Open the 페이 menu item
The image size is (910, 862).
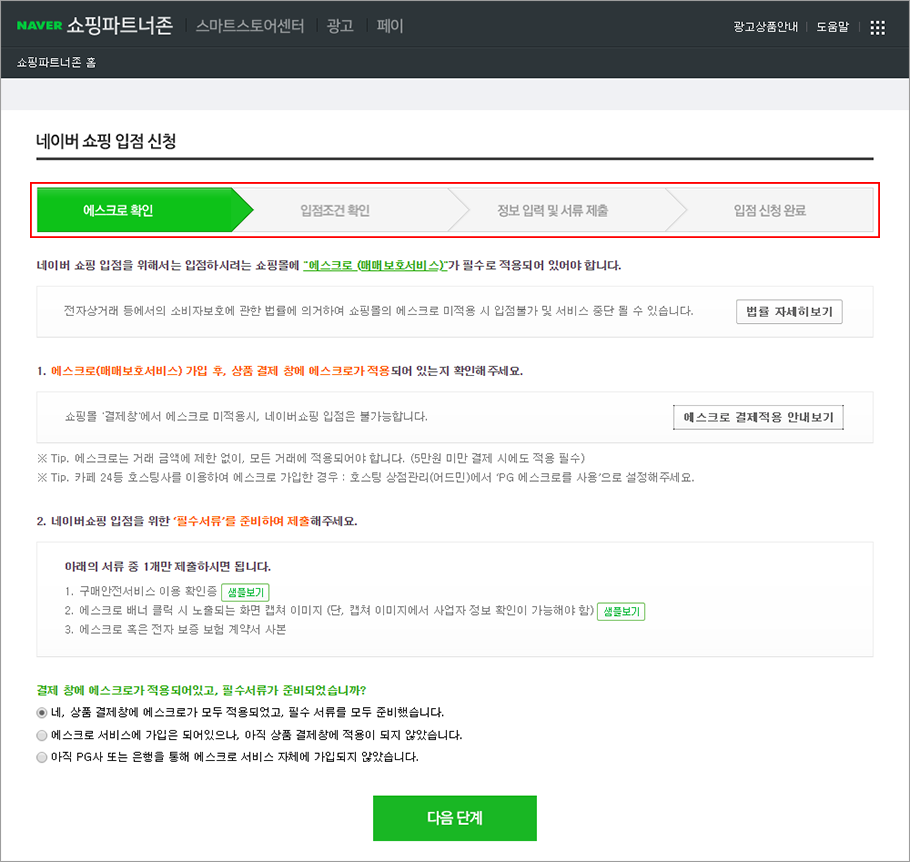(389, 26)
